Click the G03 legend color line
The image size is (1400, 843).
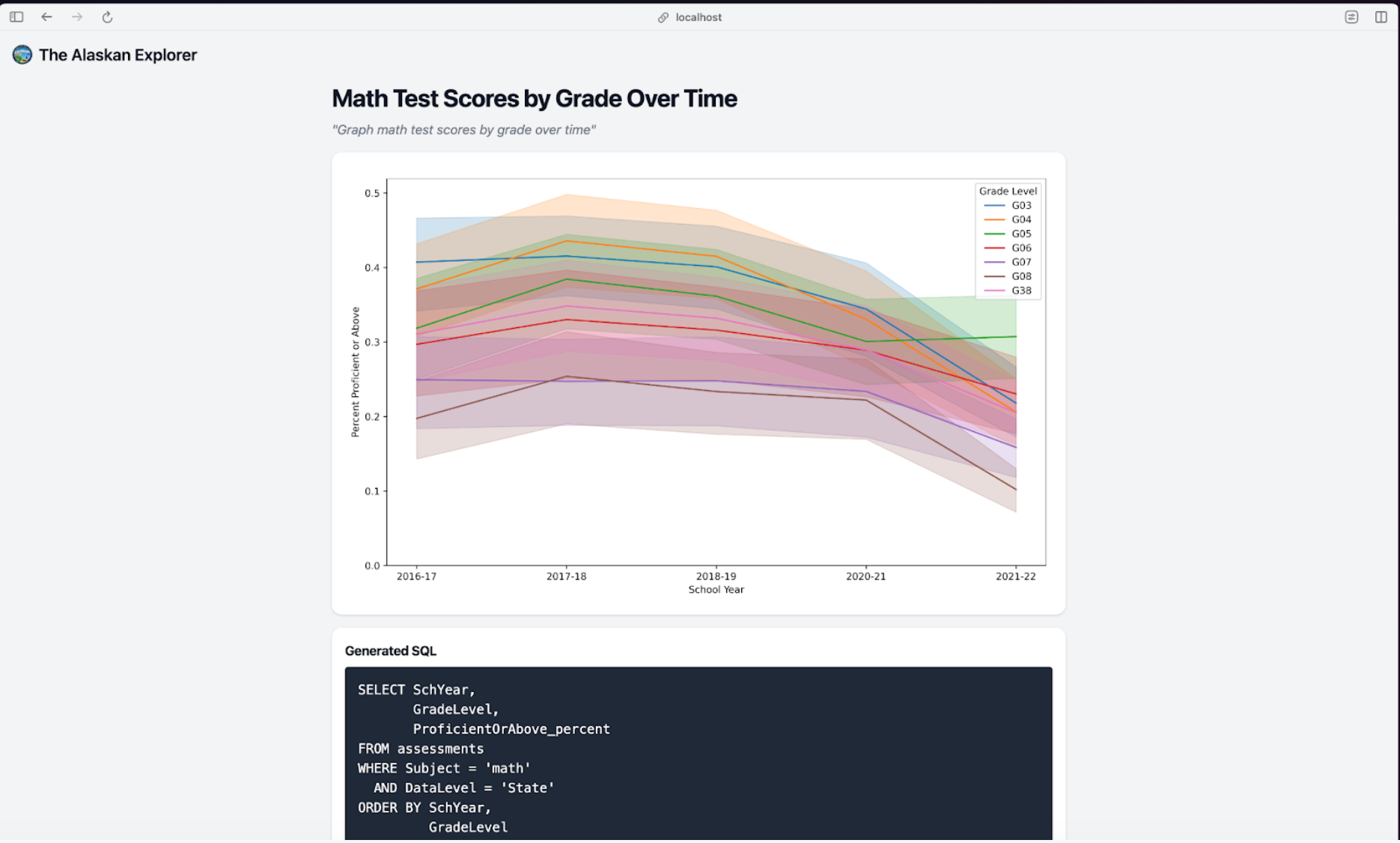coord(994,205)
